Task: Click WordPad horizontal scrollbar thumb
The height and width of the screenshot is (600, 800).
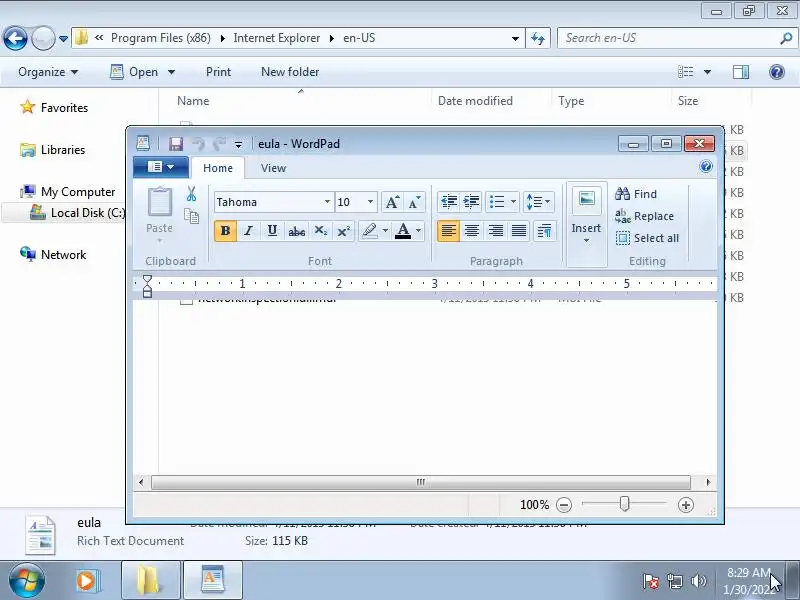Action: [421, 482]
